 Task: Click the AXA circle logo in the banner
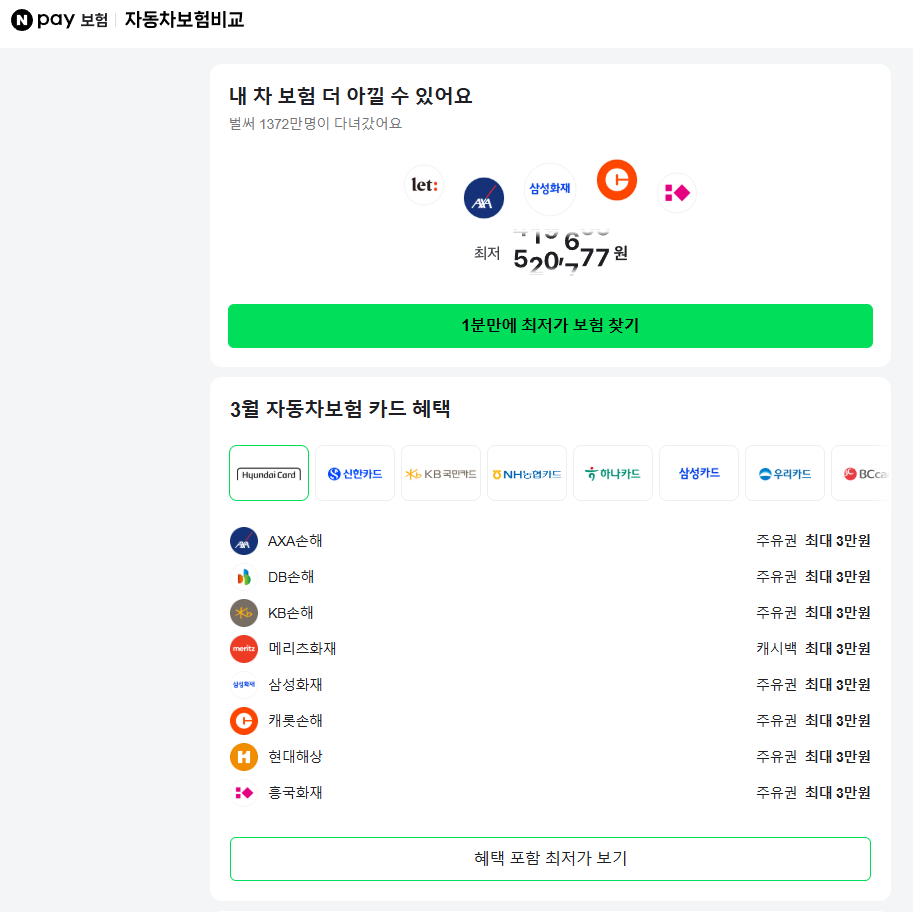click(x=483, y=198)
